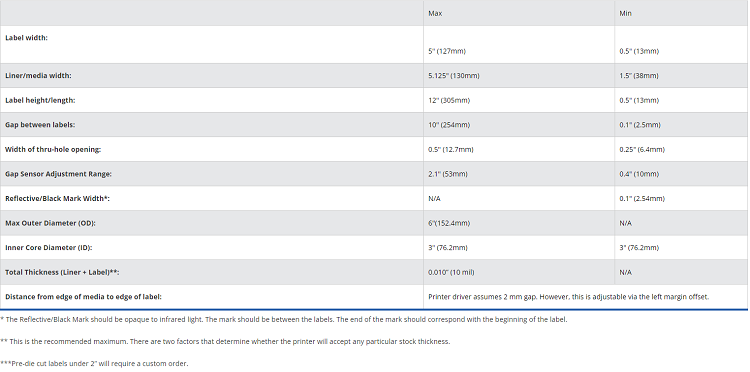Click the Reflective/Black Mark footnote
The image size is (750, 372).
(x=284, y=319)
